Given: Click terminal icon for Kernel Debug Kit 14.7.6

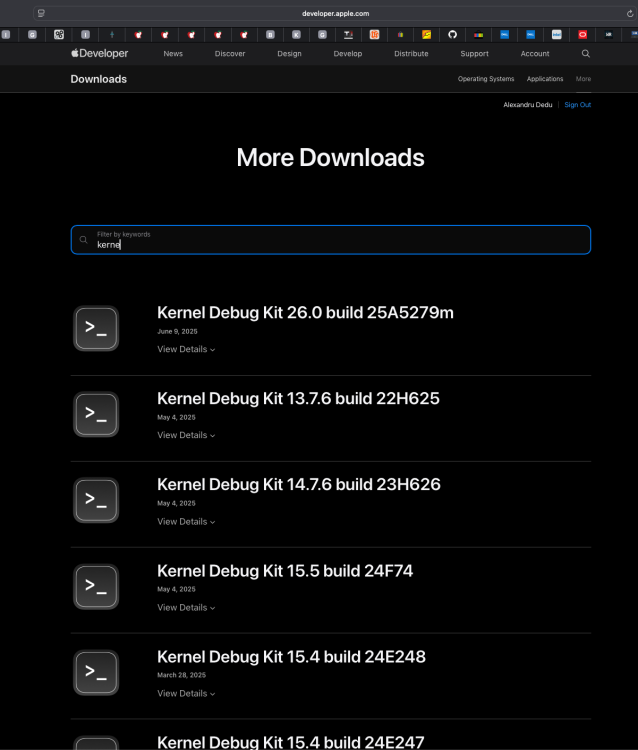Looking at the screenshot, I should tap(96, 500).
